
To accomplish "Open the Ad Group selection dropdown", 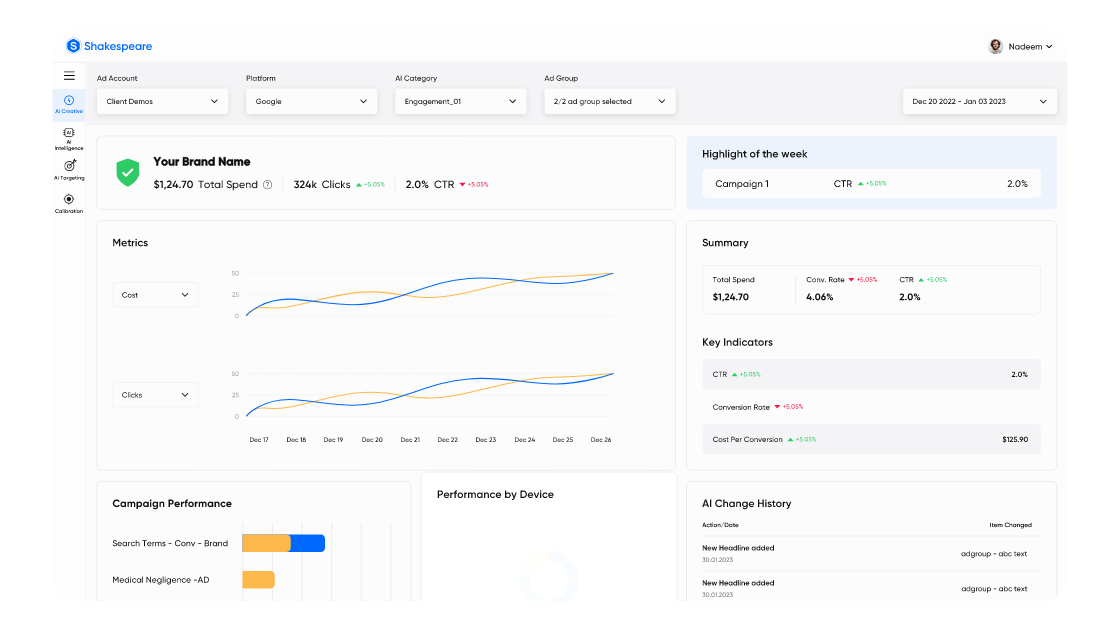I will pyautogui.click(x=609, y=101).
